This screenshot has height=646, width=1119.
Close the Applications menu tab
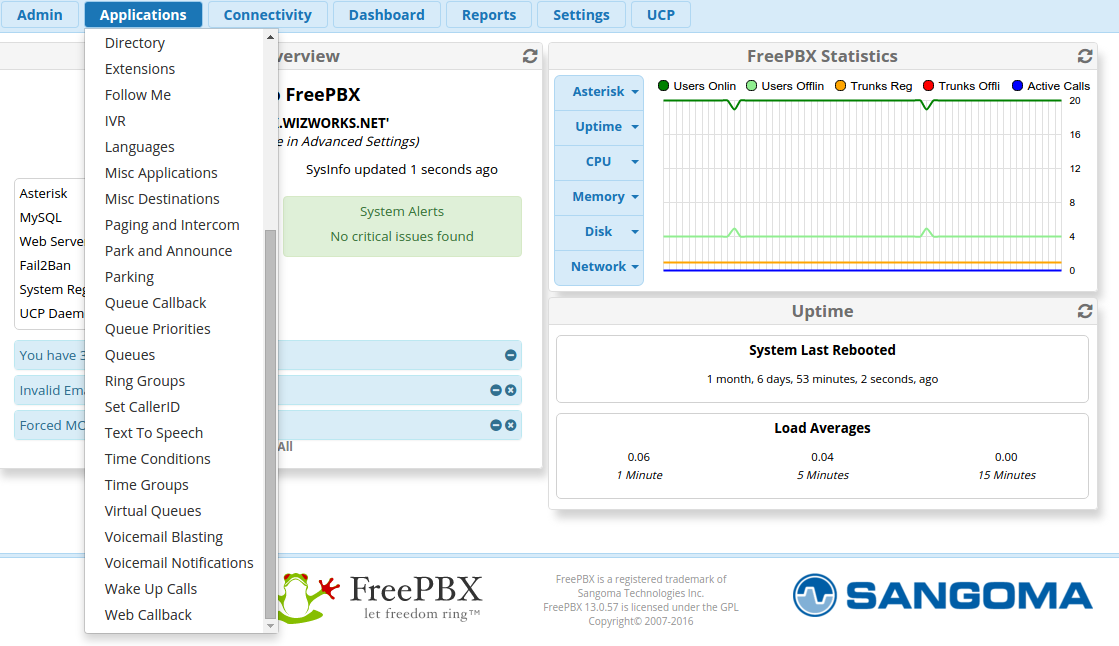(143, 14)
